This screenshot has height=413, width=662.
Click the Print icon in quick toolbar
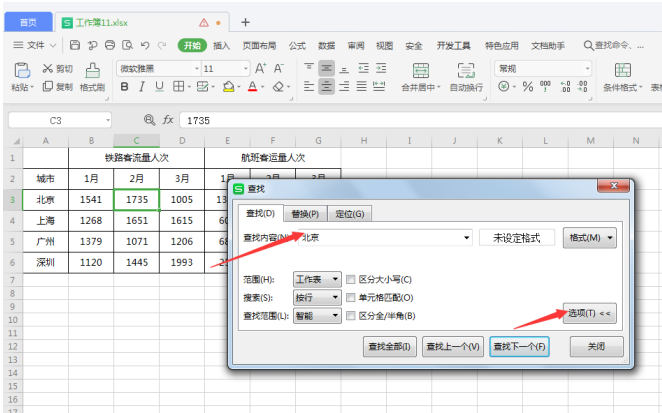[x=110, y=45]
